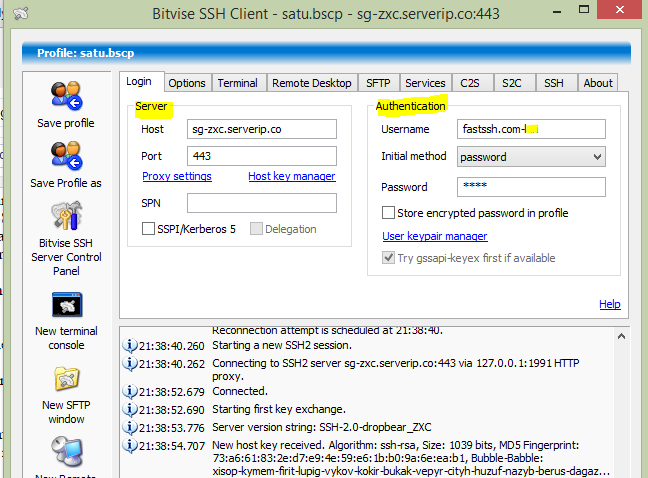Click info icon of the 21:38:52.679 log entry
The width and height of the screenshot is (648, 478).
(130, 391)
